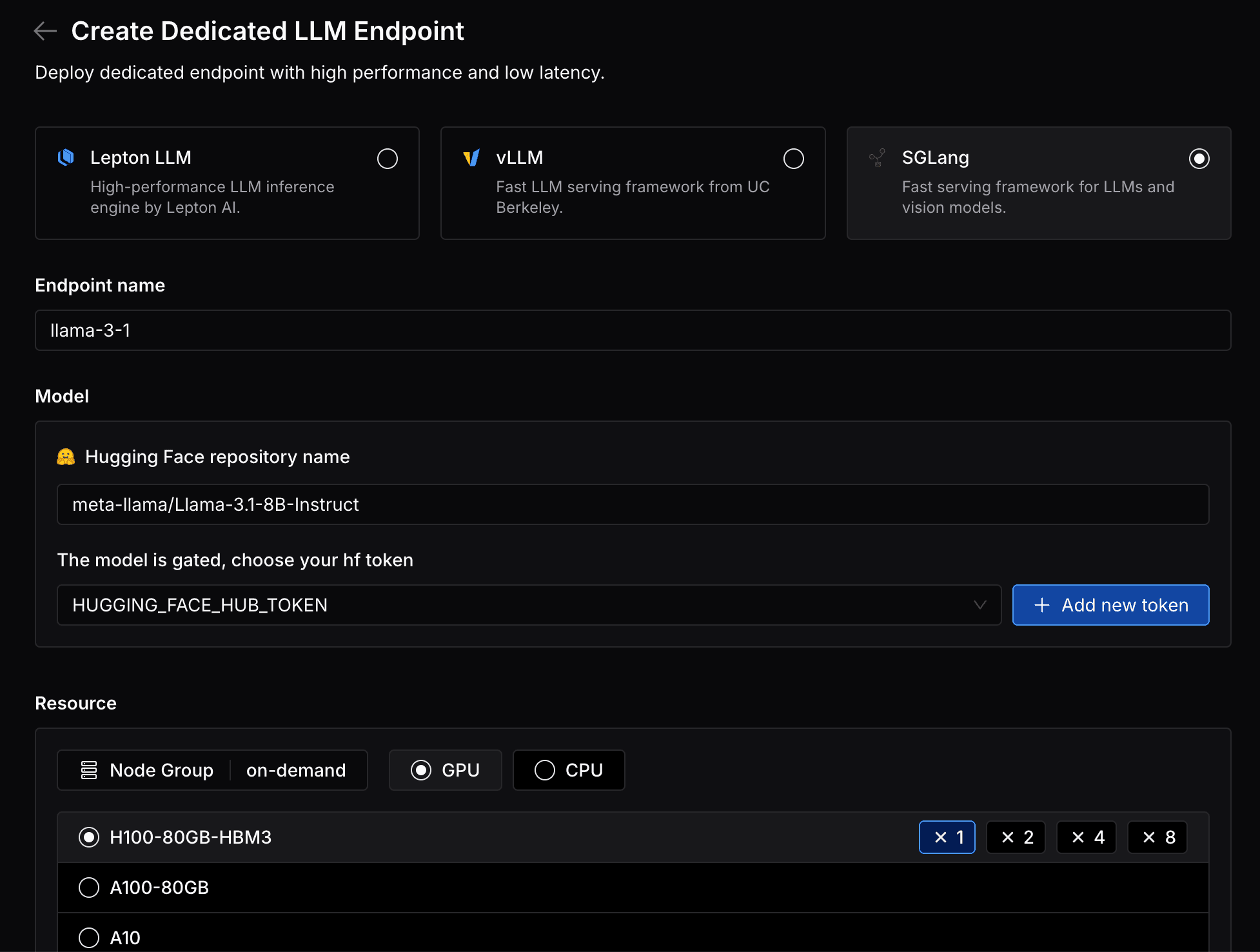Select the Lepton LLM radio option
The image size is (1260, 952).
point(388,159)
